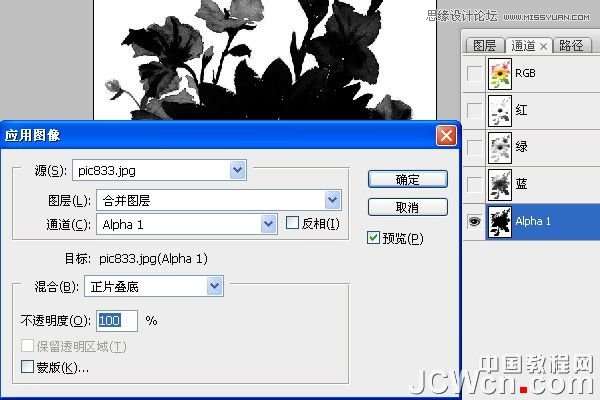This screenshot has width=600, height=400.
Task: Select the 绿 channel name
Action: pos(521,147)
